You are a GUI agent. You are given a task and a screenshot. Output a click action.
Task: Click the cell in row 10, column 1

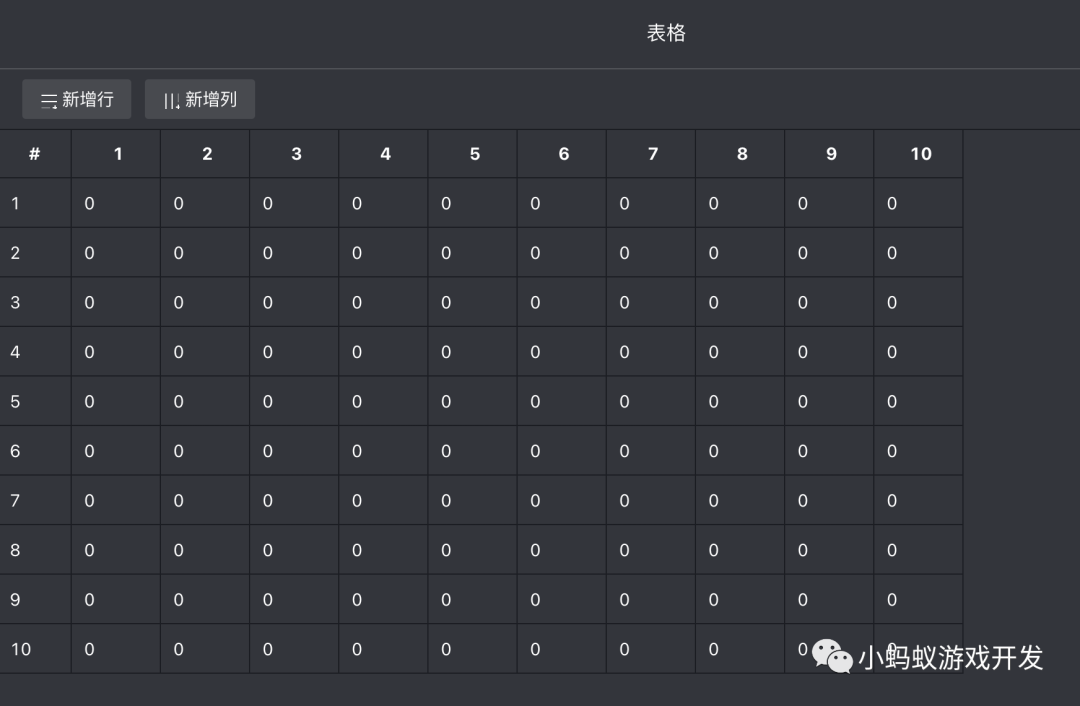tap(116, 650)
